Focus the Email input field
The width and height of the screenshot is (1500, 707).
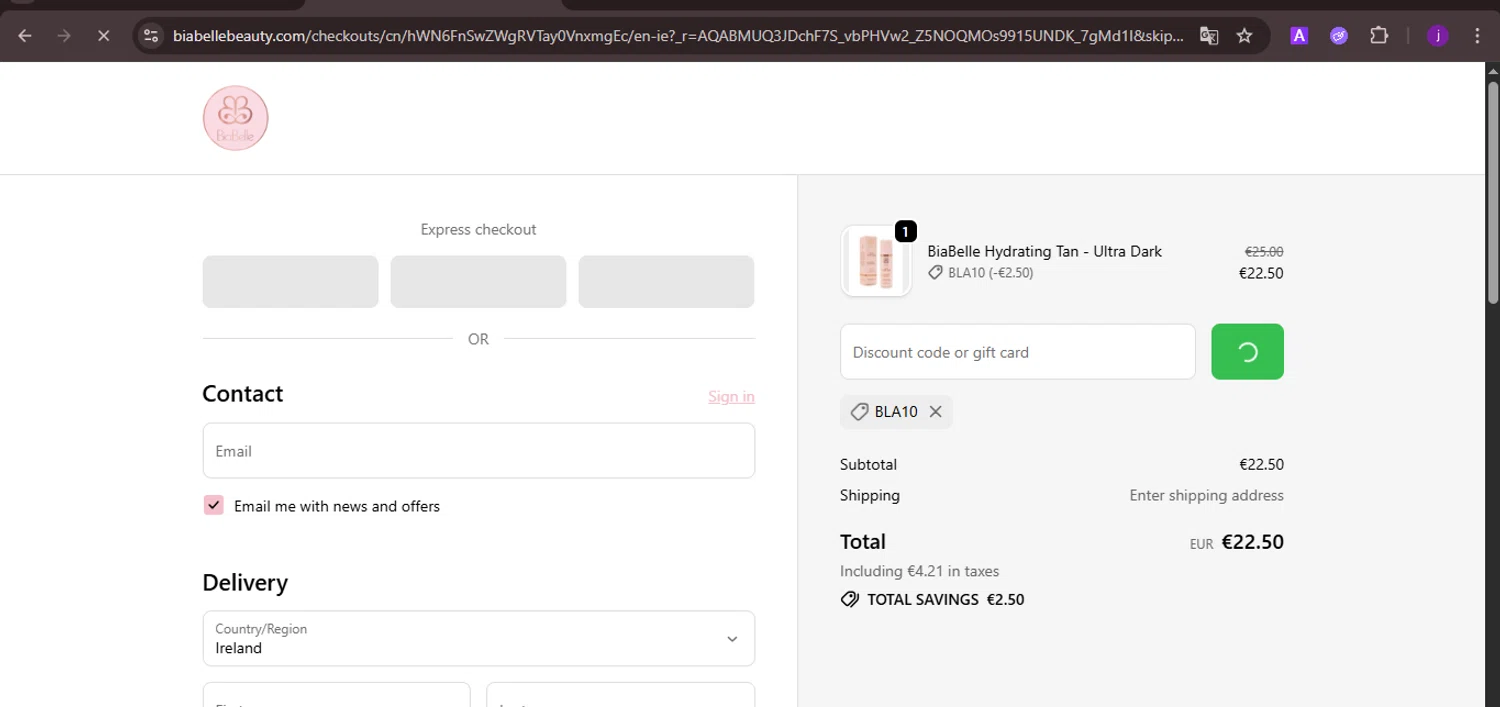[478, 451]
